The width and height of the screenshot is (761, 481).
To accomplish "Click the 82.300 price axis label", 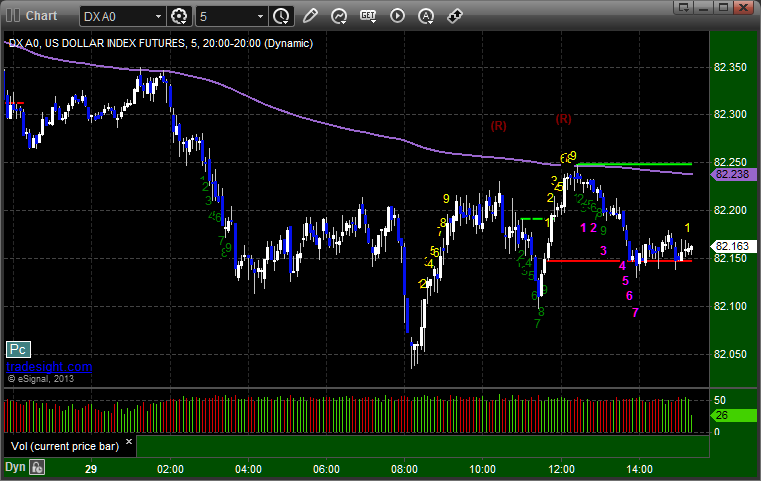I will [730, 115].
